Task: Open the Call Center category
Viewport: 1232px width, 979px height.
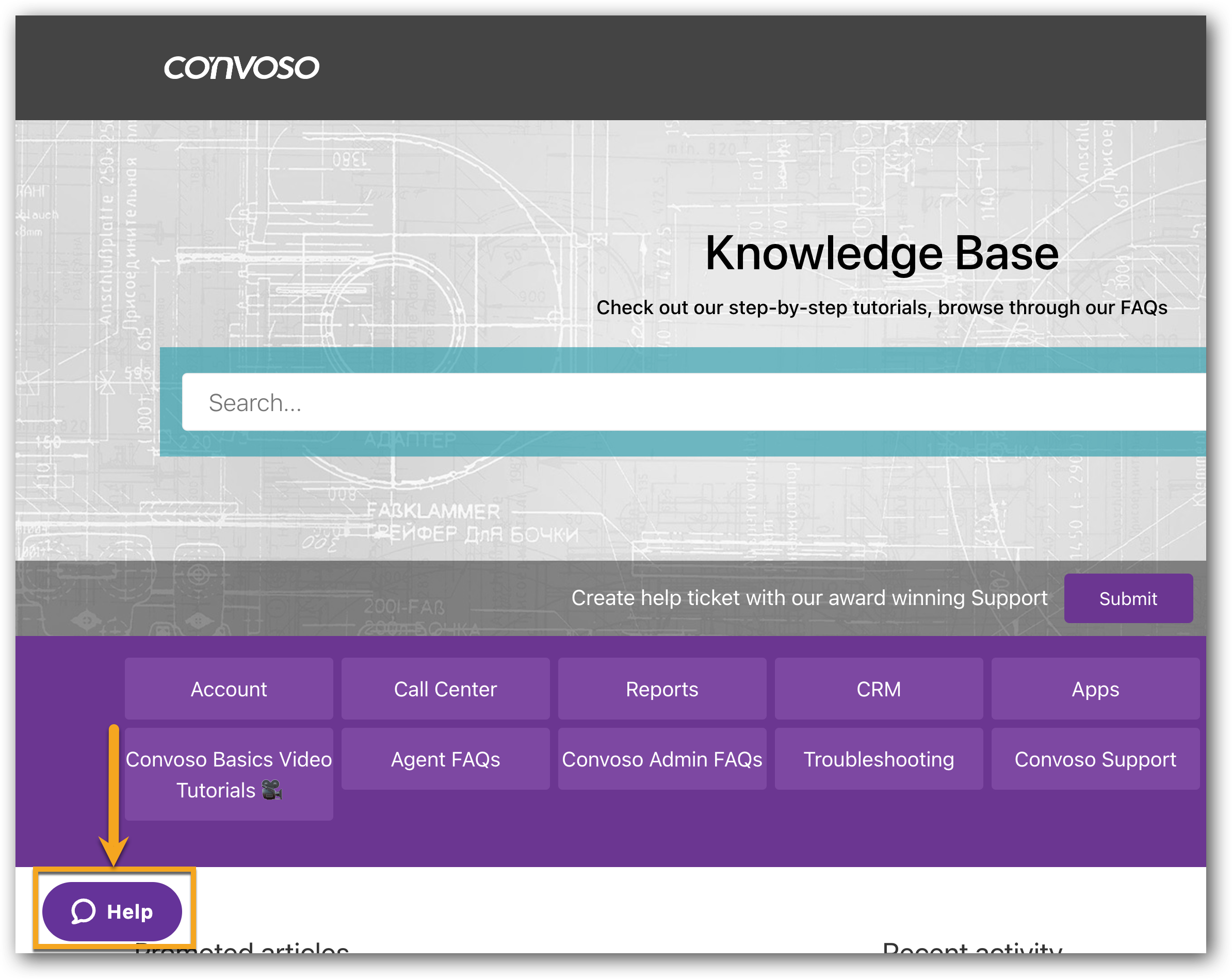Action: (445, 689)
